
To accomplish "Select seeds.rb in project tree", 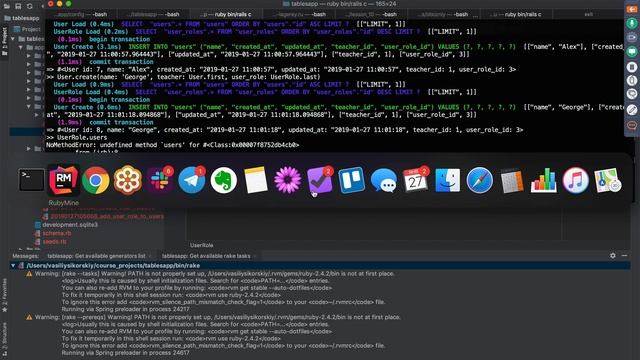I will [50, 242].
